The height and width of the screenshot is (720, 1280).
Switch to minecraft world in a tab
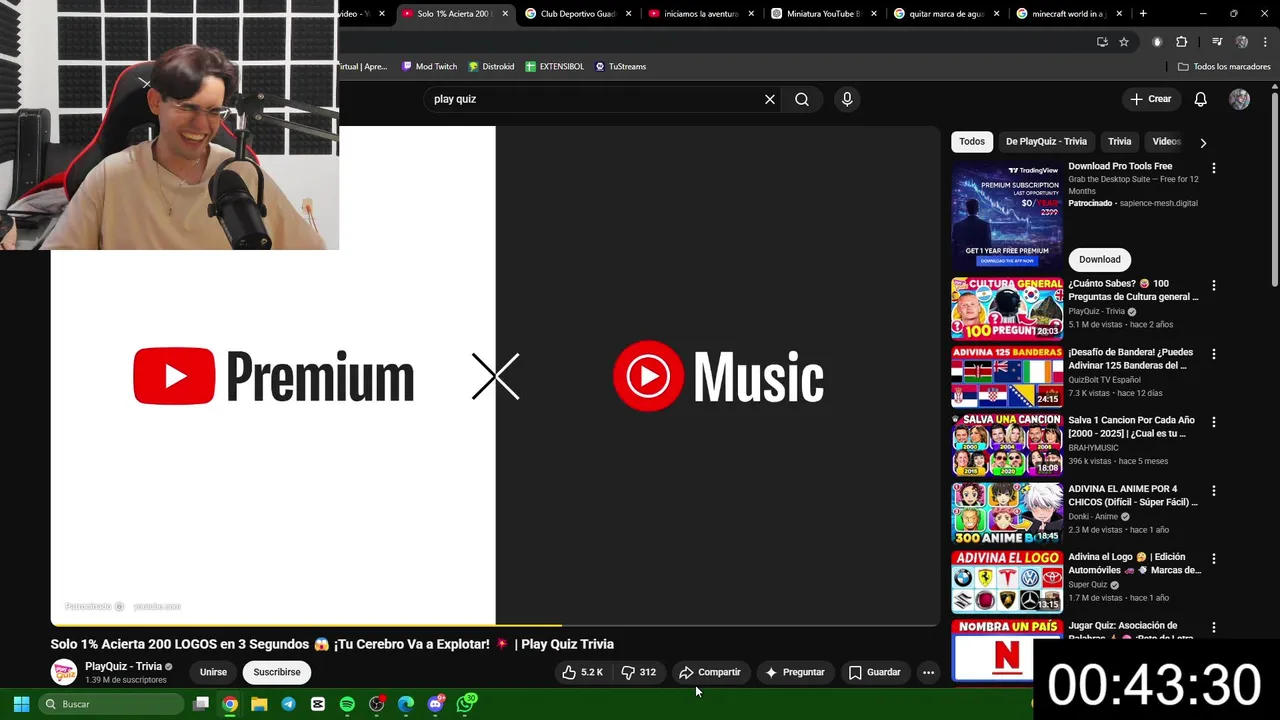pos(1069,14)
